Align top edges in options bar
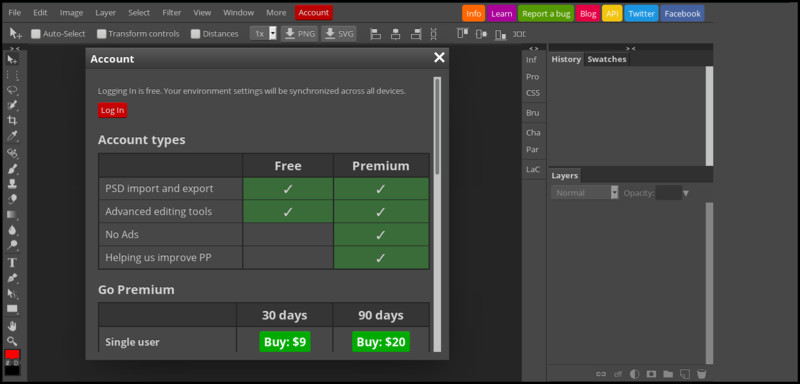The image size is (800, 384). pyautogui.click(x=463, y=34)
